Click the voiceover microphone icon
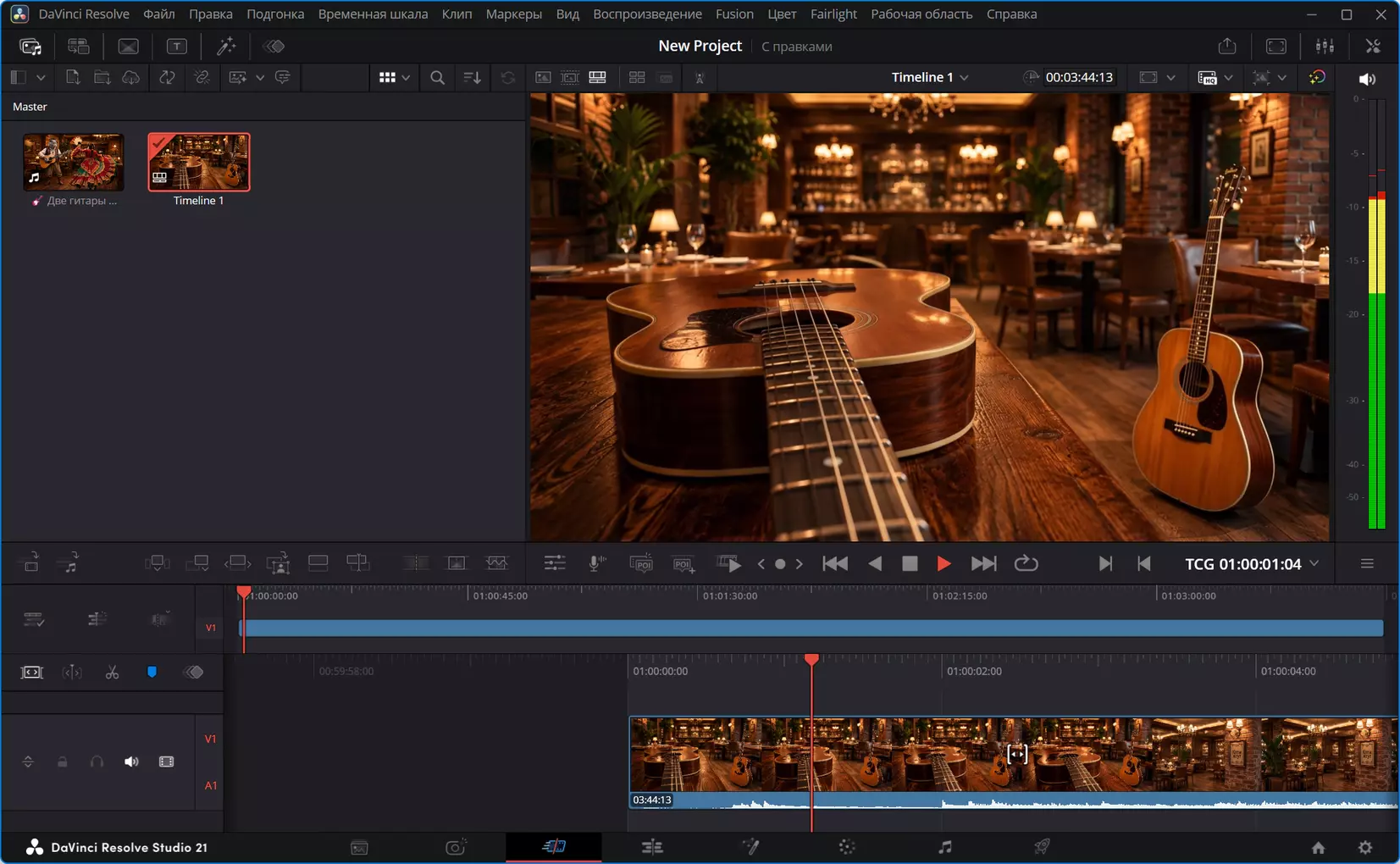1400x864 pixels. click(597, 563)
